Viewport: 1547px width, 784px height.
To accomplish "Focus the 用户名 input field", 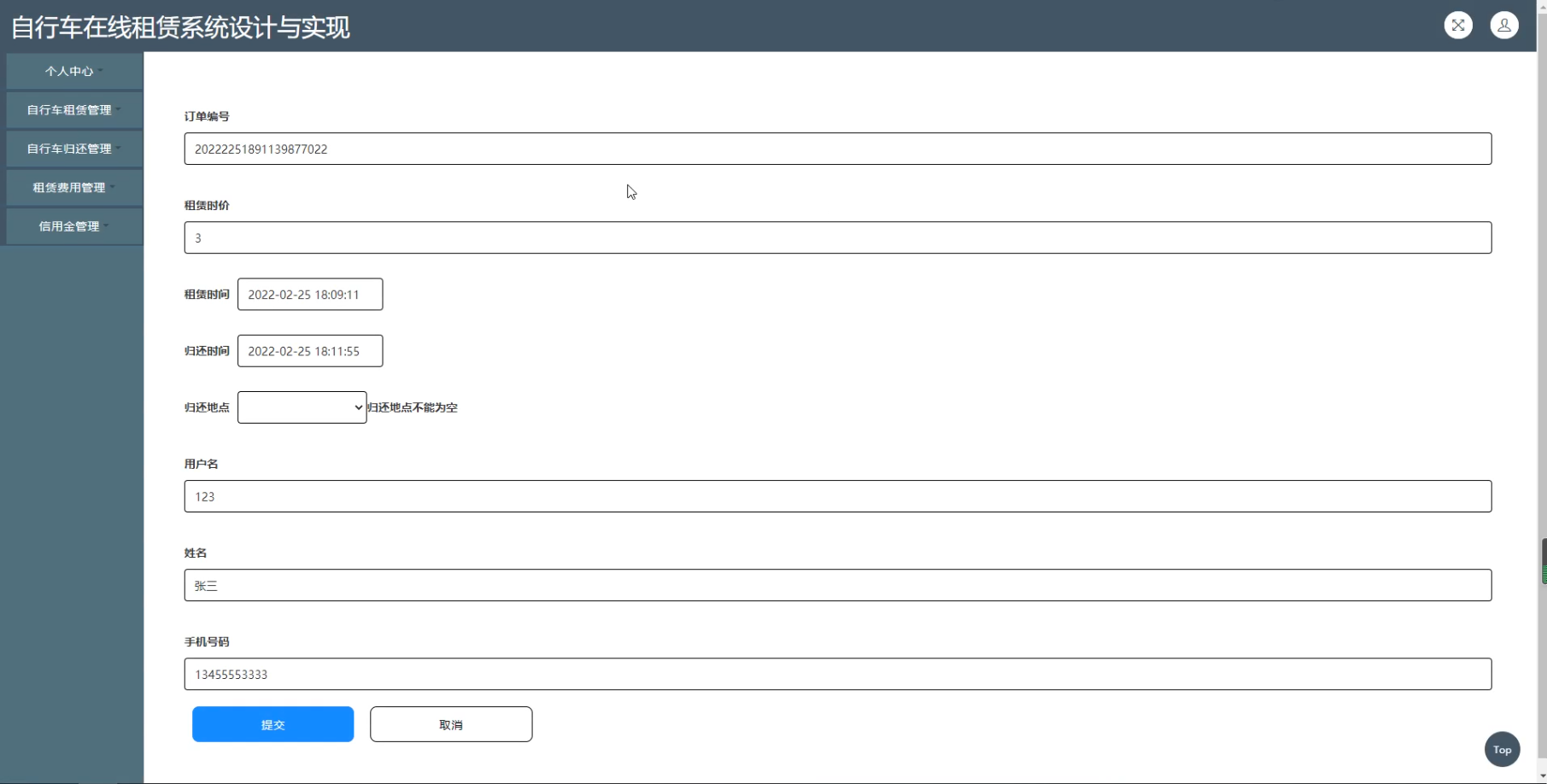I will (x=838, y=496).
